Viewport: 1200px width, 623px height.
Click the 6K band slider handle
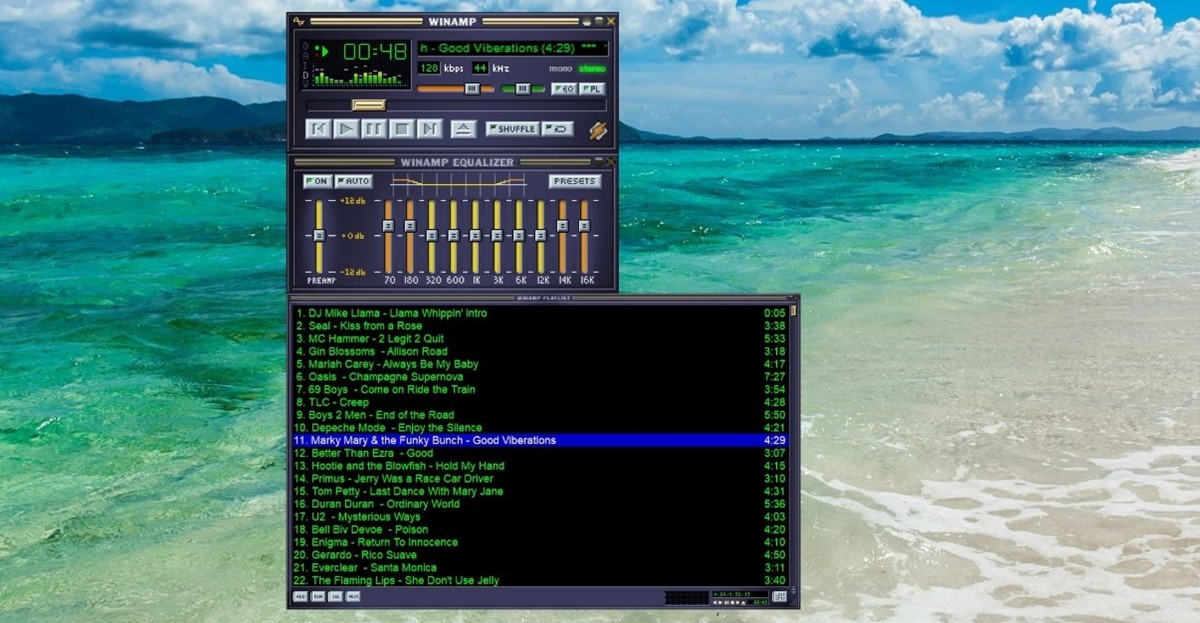(x=519, y=236)
